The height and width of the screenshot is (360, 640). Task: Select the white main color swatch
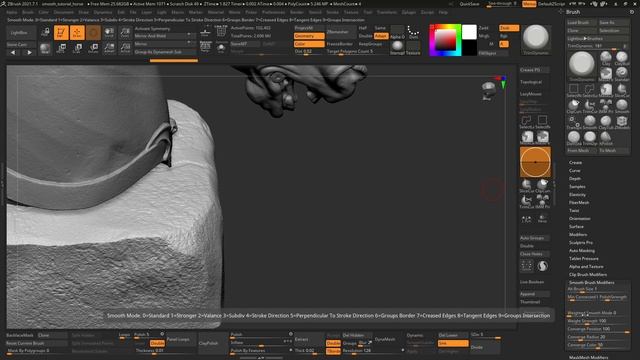[x=469, y=32]
